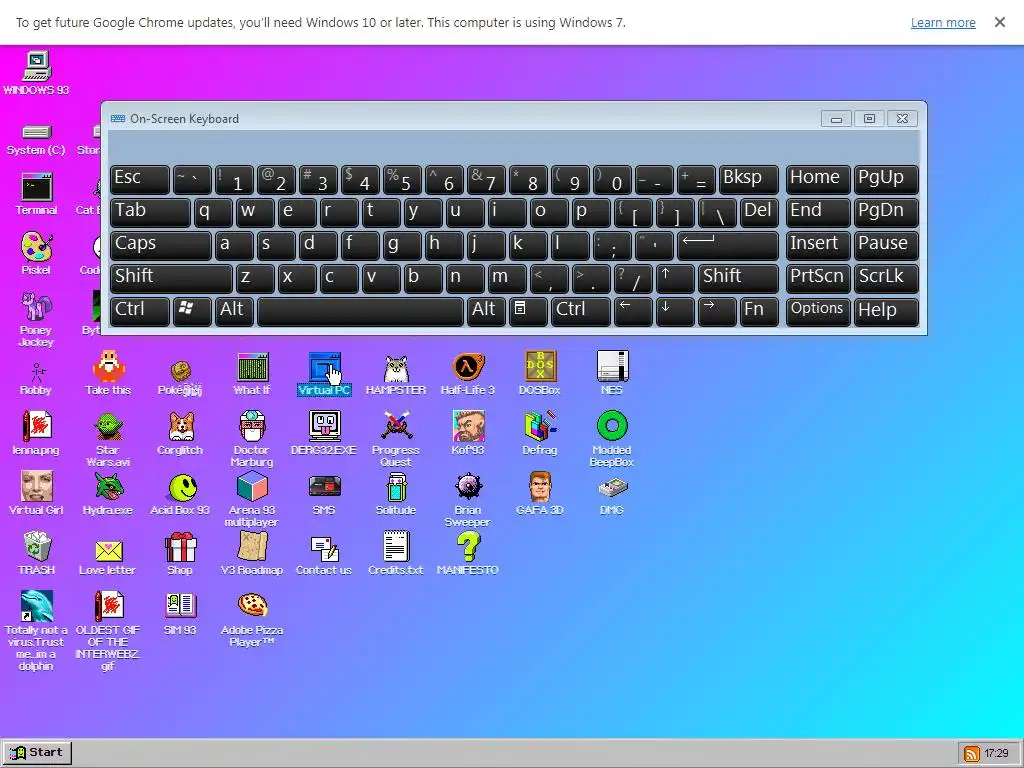The height and width of the screenshot is (768, 1024).
Task: Open the Start menu button
Action: (x=37, y=752)
